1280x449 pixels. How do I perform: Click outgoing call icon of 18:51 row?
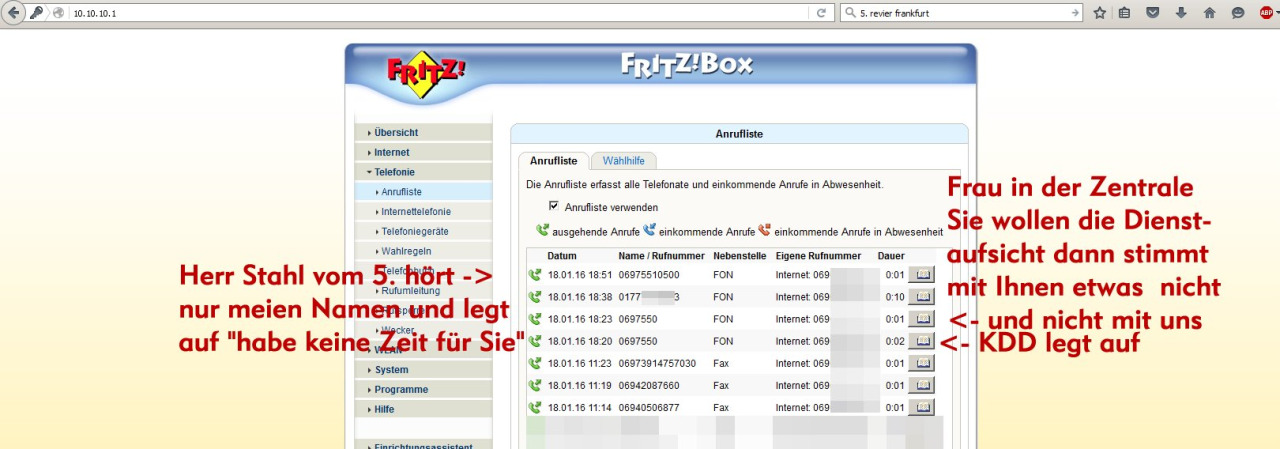click(535, 273)
